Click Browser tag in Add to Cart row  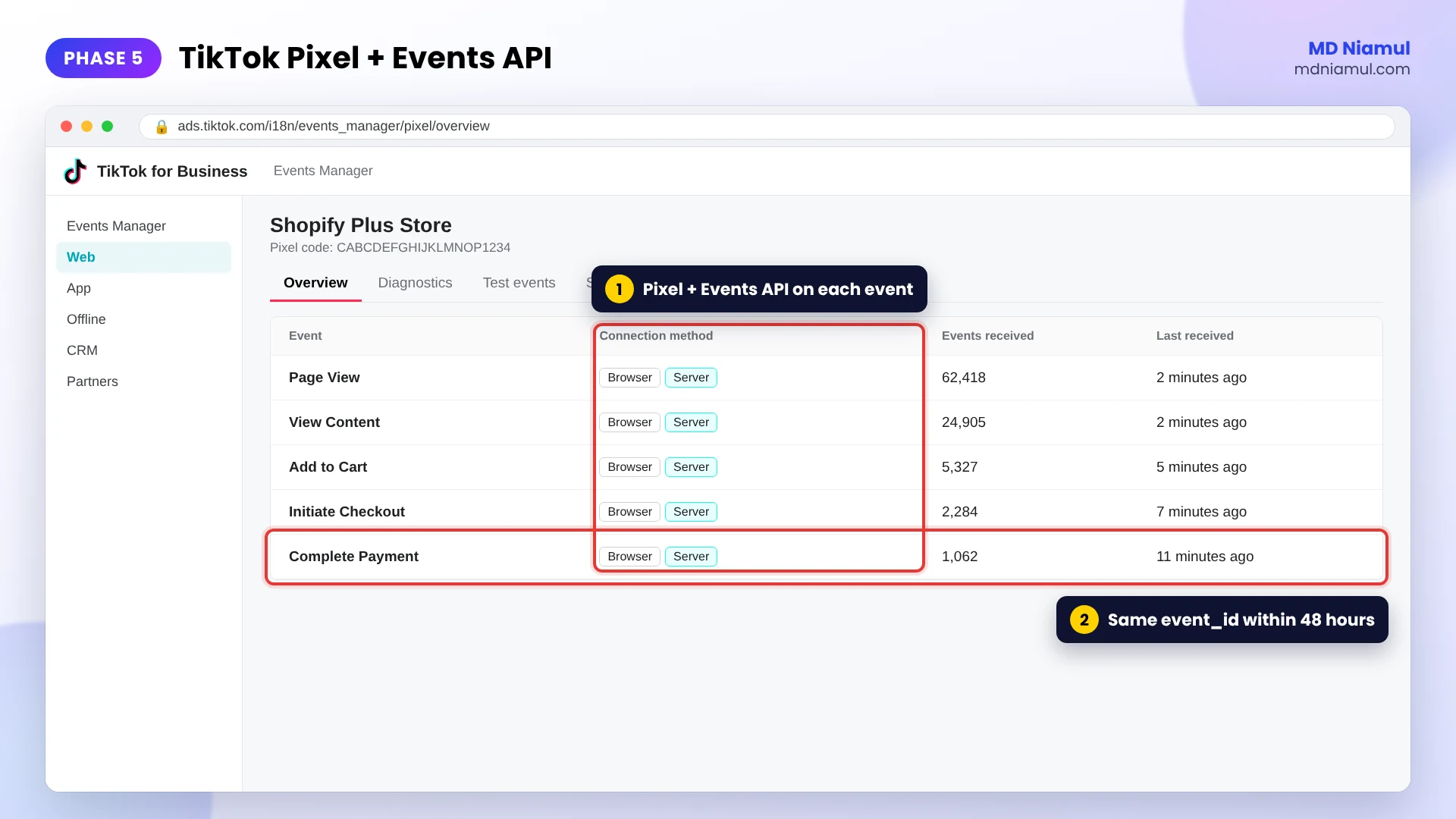coord(629,467)
